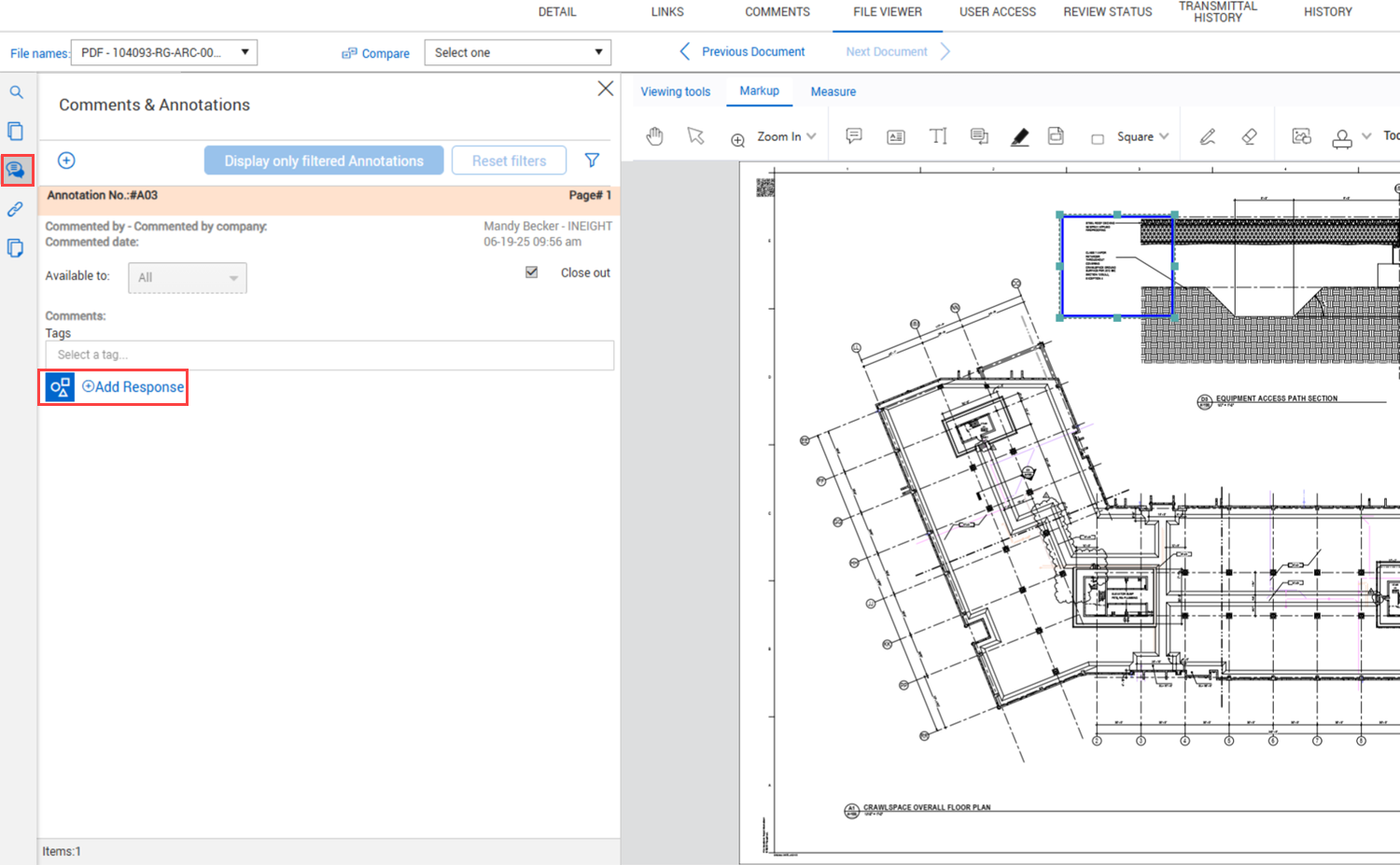Toggle the Close out checkbox

coord(532,272)
